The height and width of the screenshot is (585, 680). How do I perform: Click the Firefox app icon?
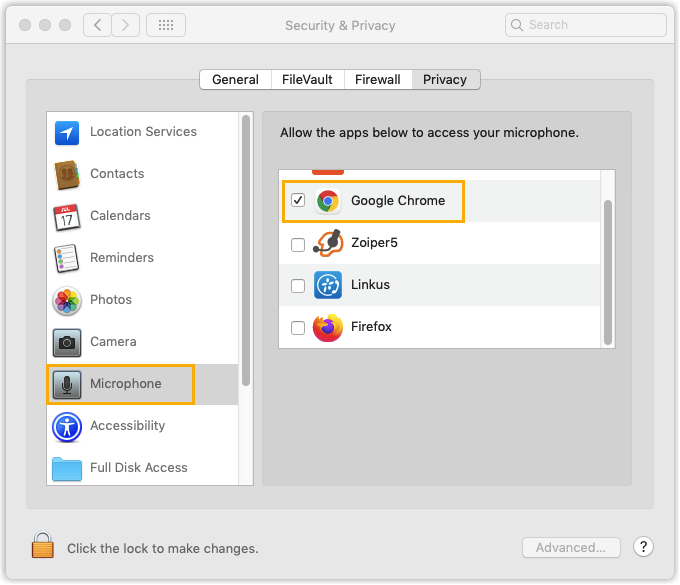[x=327, y=327]
